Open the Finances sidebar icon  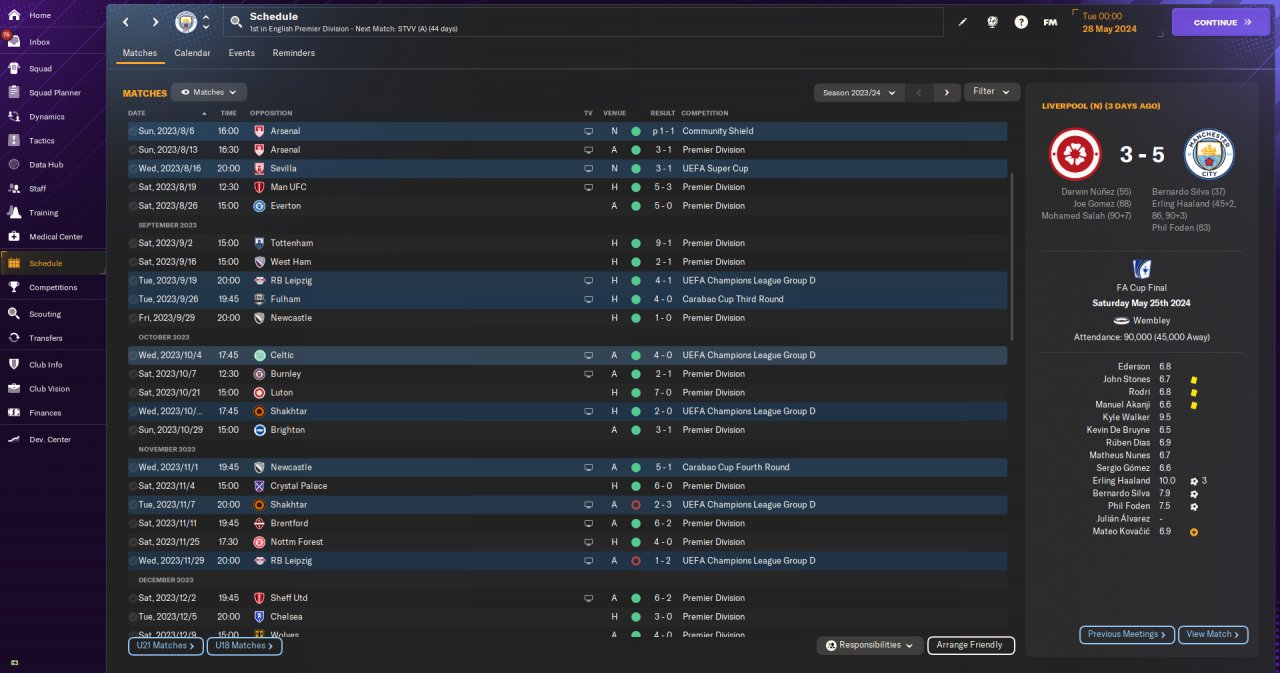pos(14,412)
